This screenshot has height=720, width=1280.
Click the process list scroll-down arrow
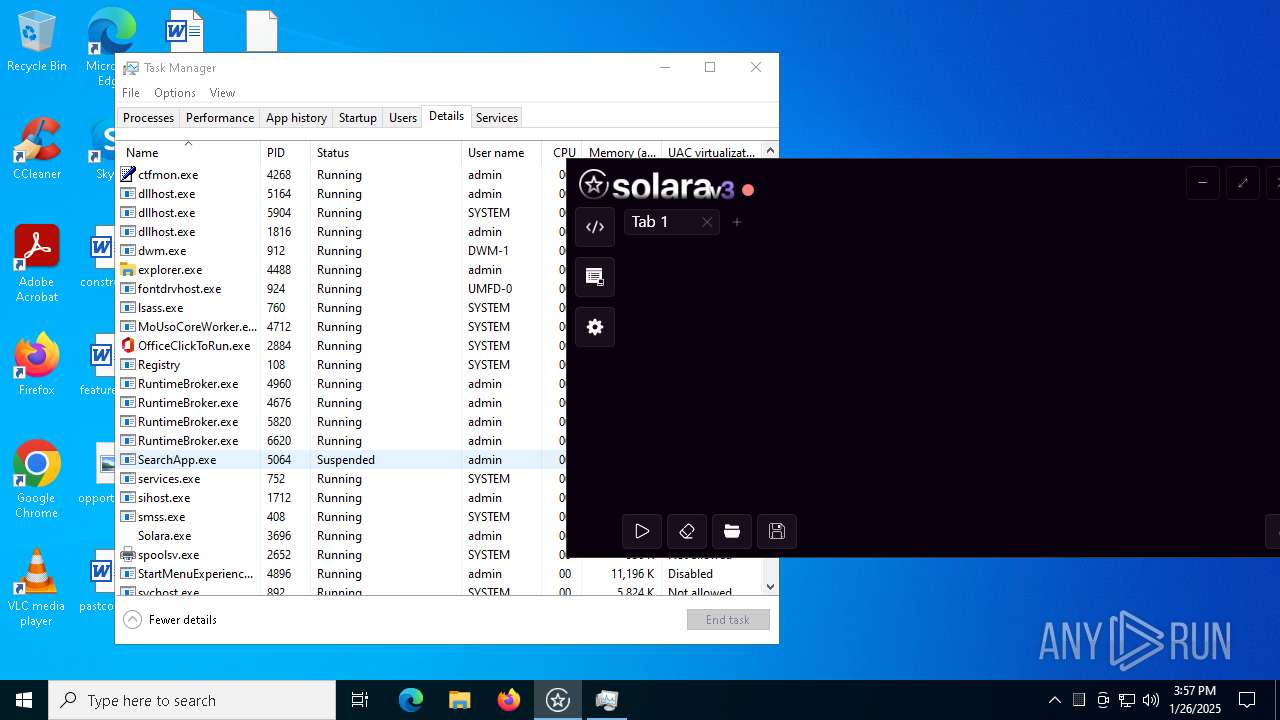(770, 587)
